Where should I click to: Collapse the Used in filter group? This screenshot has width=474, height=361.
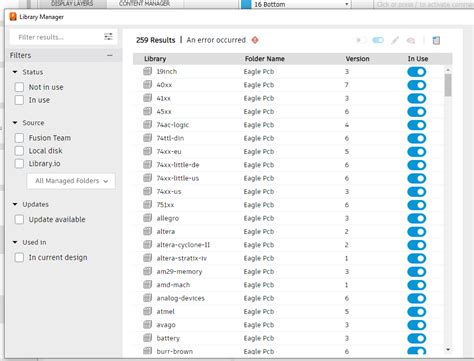click(x=15, y=242)
